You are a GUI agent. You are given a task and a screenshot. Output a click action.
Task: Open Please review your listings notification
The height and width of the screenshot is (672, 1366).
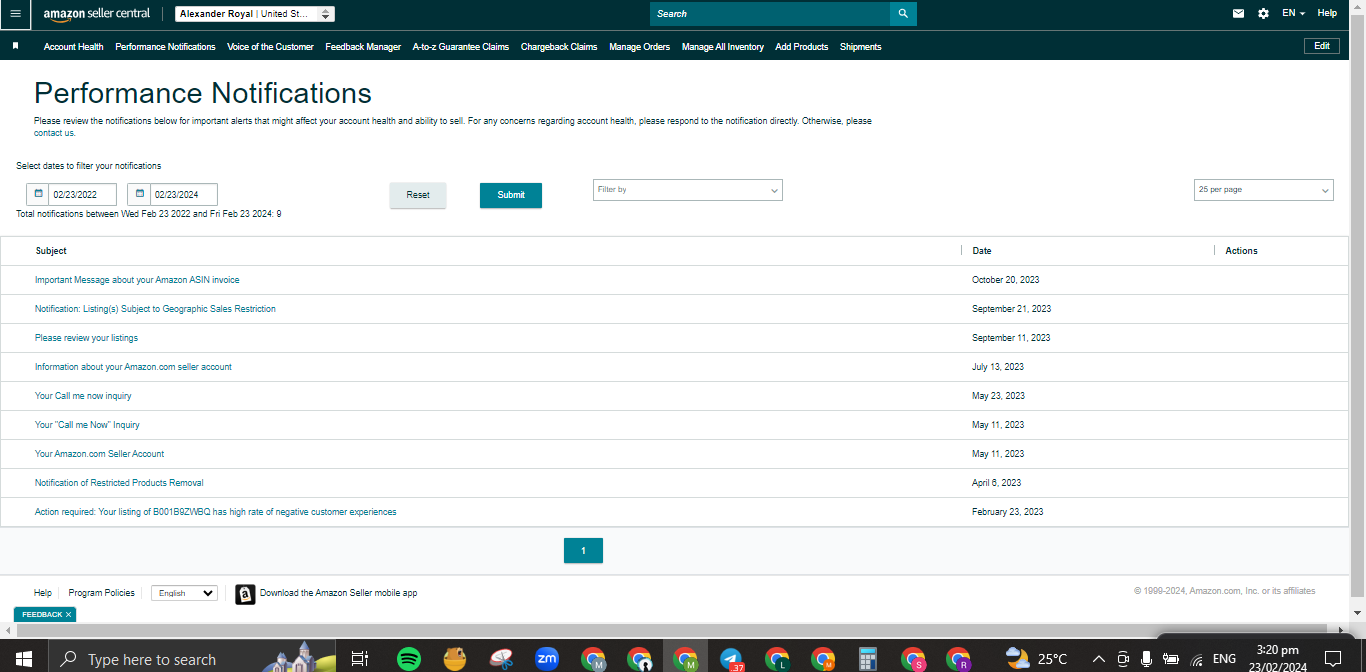(86, 338)
